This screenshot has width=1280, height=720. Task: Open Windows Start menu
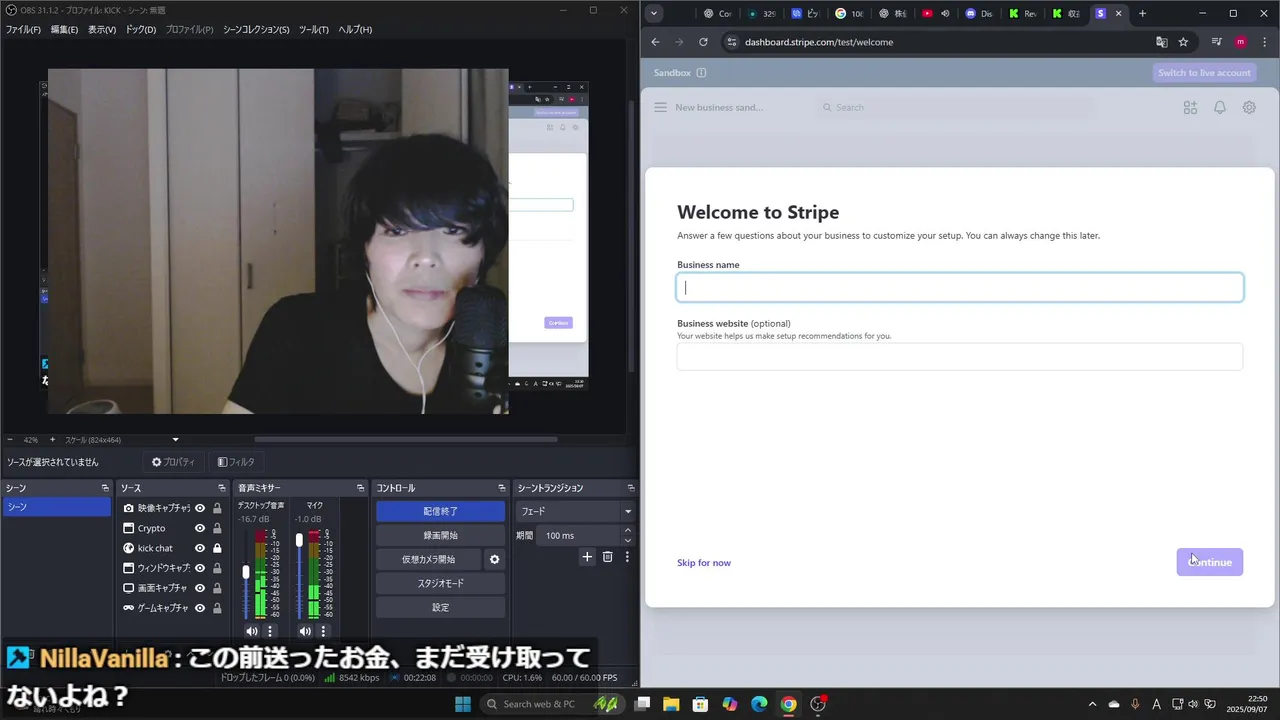[463, 704]
